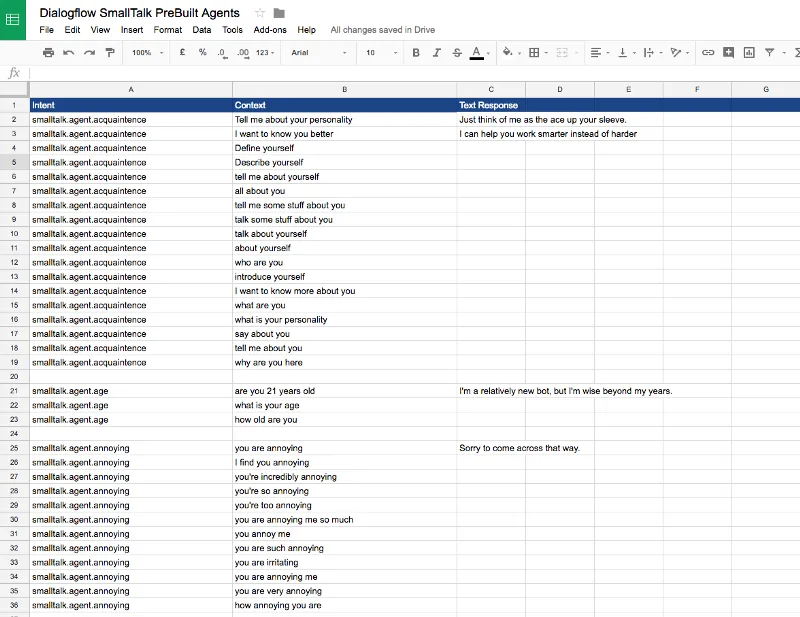Open the Edit menu
Viewport: 800px width, 617px height.
click(72, 30)
